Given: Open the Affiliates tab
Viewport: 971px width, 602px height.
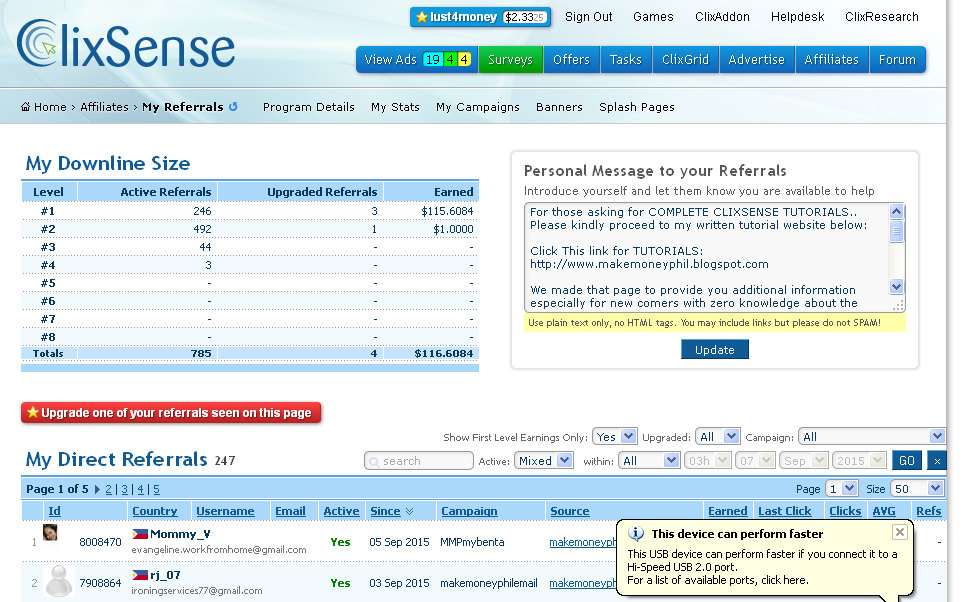Looking at the screenshot, I should click(x=832, y=59).
